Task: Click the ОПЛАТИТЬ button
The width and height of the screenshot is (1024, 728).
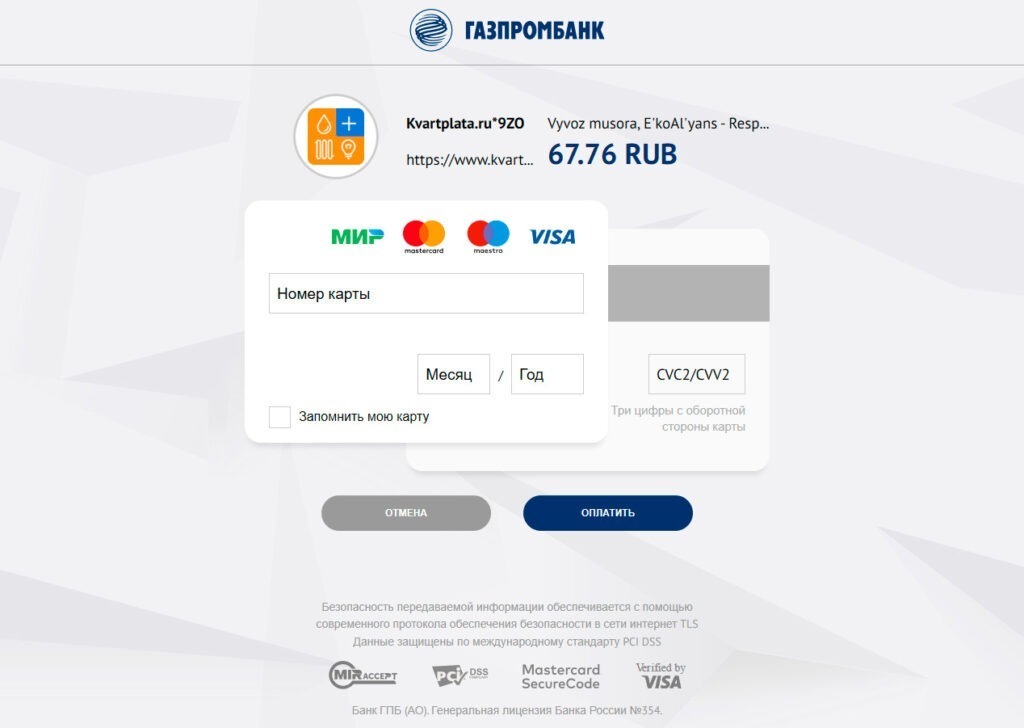Action: 607,513
